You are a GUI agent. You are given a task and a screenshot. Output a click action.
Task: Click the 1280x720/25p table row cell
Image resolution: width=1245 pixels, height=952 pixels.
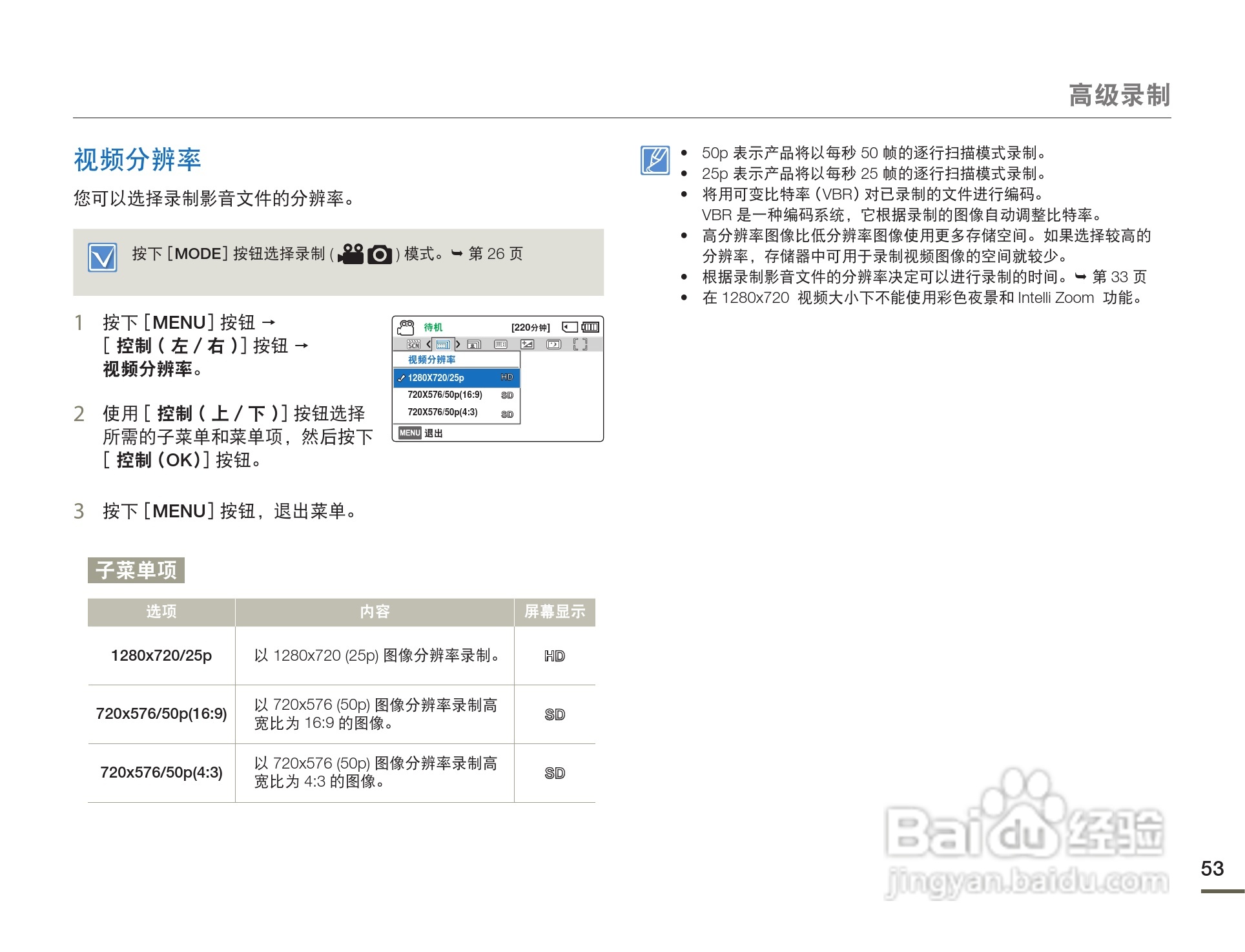pos(161,656)
